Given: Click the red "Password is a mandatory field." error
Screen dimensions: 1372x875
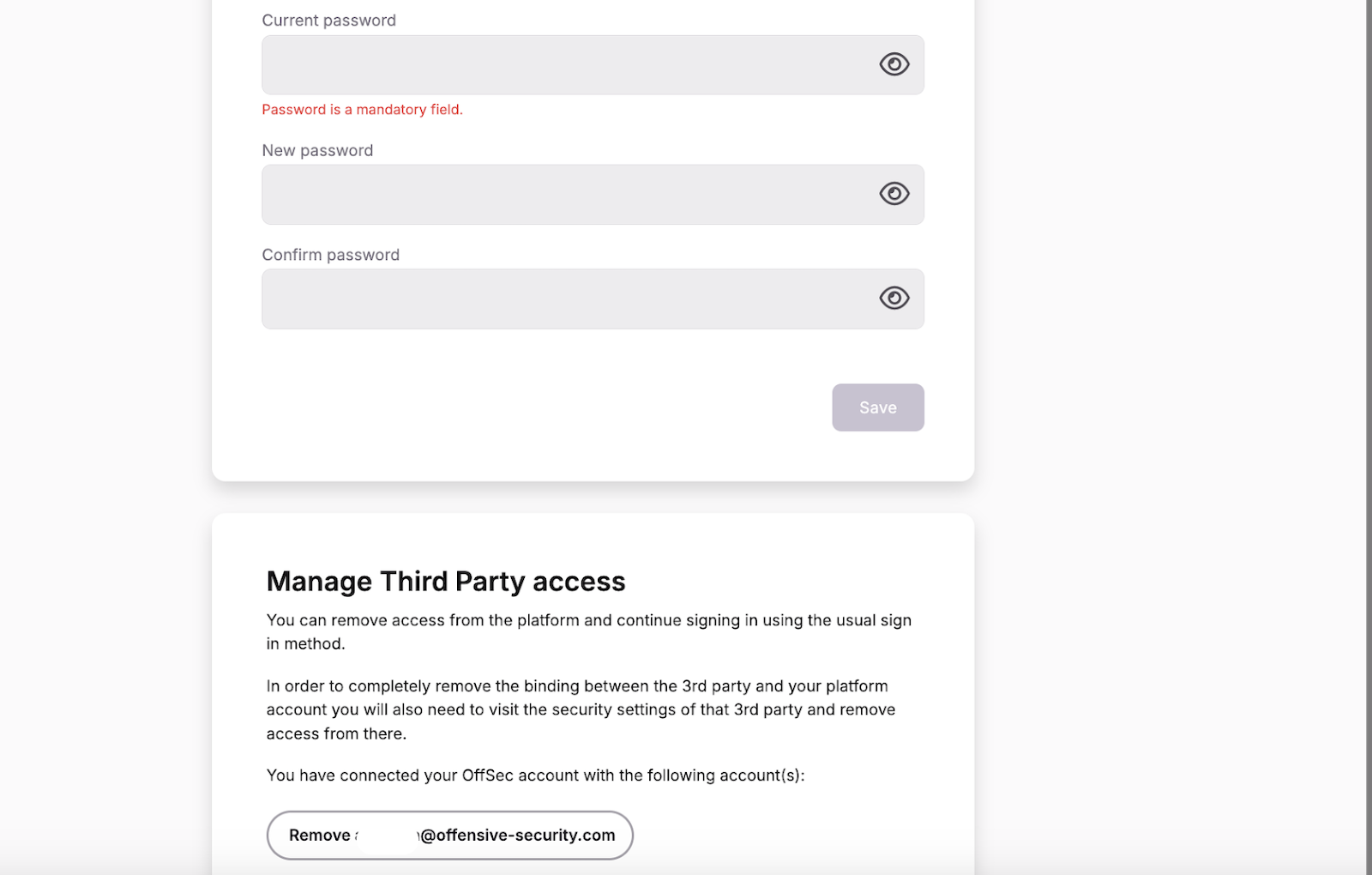Looking at the screenshot, I should coord(362,110).
